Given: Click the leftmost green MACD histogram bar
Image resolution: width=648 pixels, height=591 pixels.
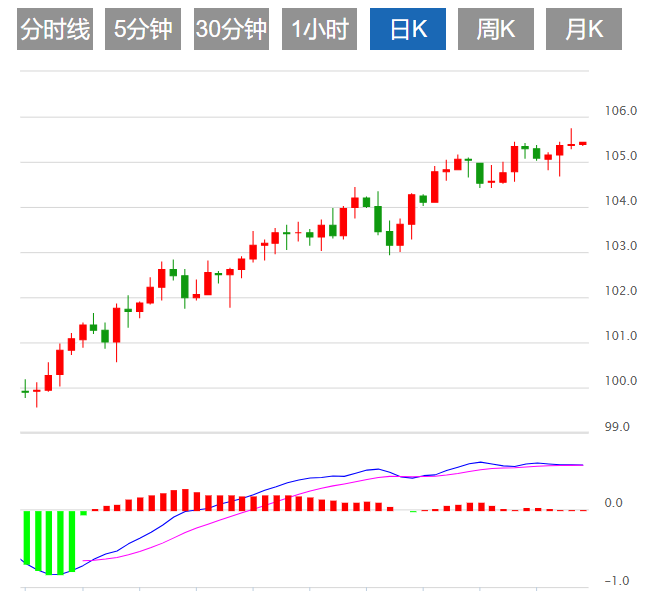Looking at the screenshot, I should [x=26, y=538].
